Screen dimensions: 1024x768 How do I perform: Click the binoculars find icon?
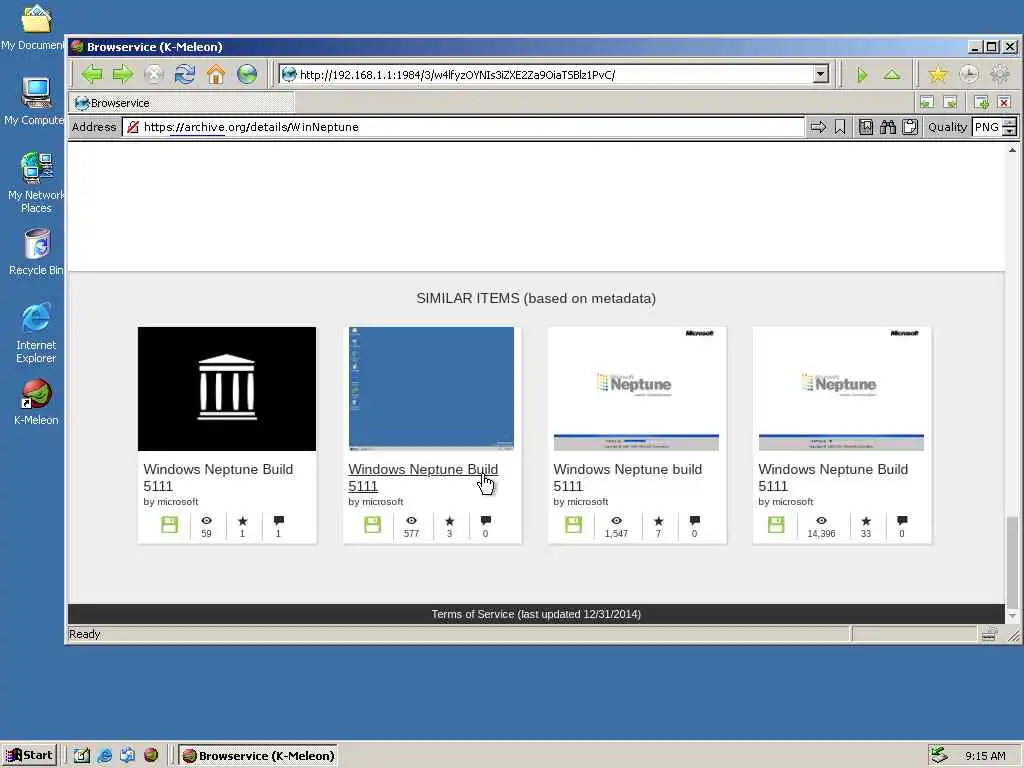(888, 127)
